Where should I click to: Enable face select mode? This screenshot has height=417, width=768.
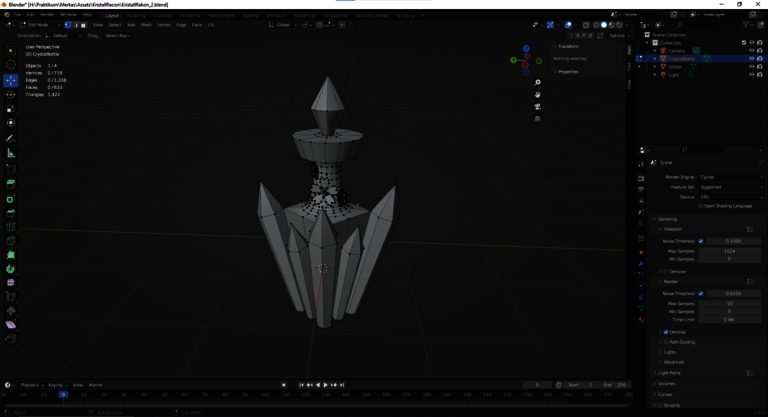coord(83,25)
